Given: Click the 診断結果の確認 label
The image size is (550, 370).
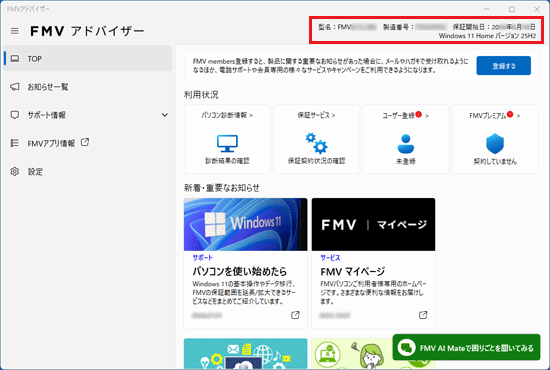Looking at the screenshot, I should tap(227, 161).
